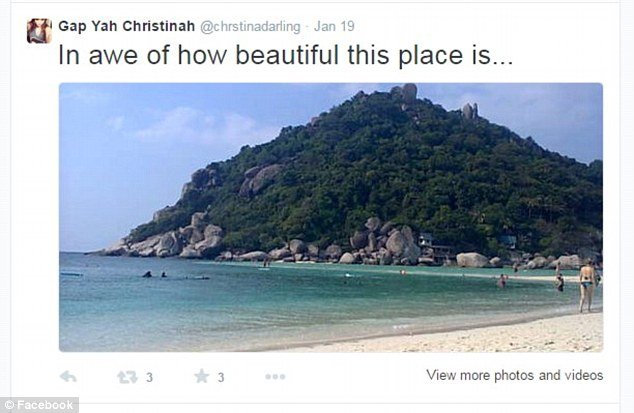This screenshot has height=413, width=634.
Task: Click the favorite count number
Action: pyautogui.click(x=221, y=377)
